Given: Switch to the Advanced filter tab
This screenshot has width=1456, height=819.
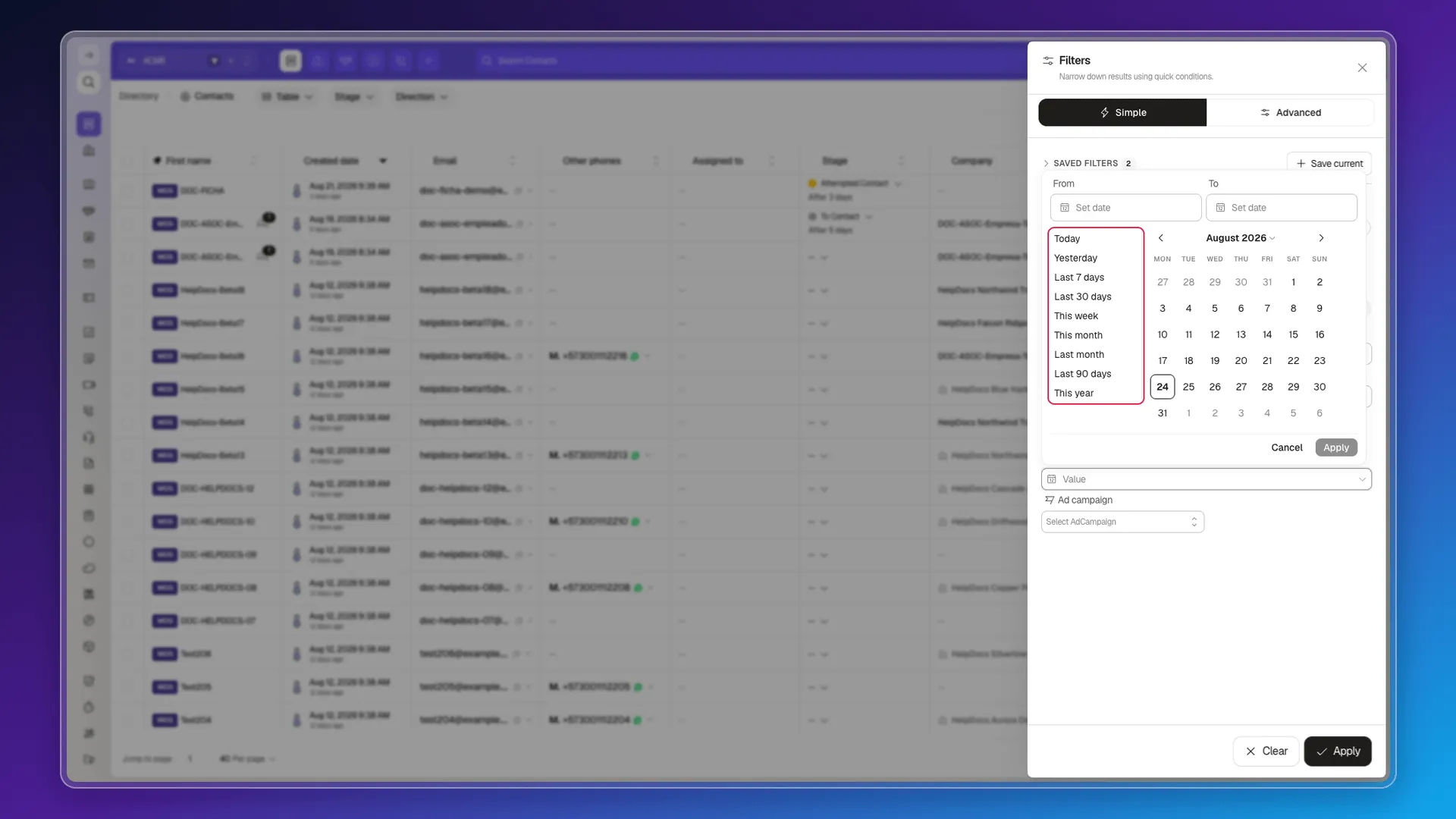Looking at the screenshot, I should click(x=1290, y=112).
